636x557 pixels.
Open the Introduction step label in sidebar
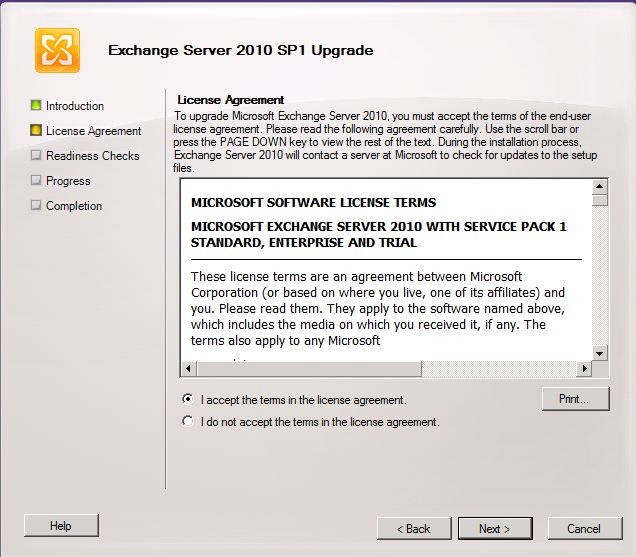click(x=75, y=106)
